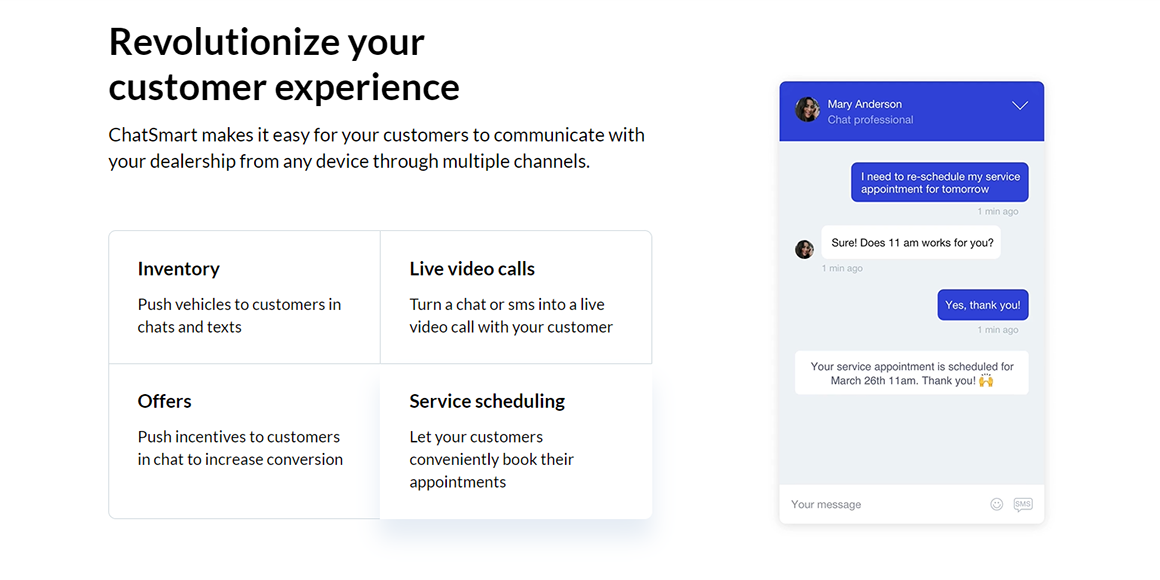This screenshot has height=580, width=1160.
Task: Click Mary Anderson's avatar in the chat header
Action: coord(807,110)
